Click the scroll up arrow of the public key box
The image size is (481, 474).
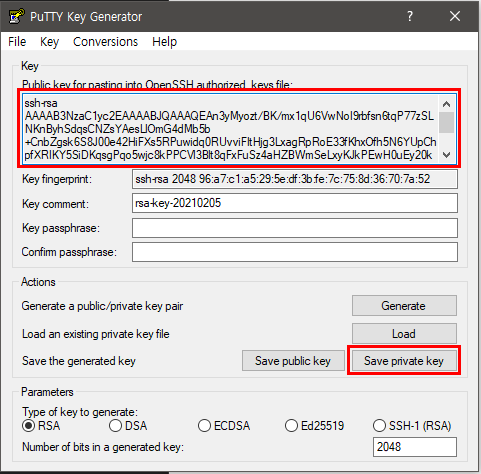(446, 104)
